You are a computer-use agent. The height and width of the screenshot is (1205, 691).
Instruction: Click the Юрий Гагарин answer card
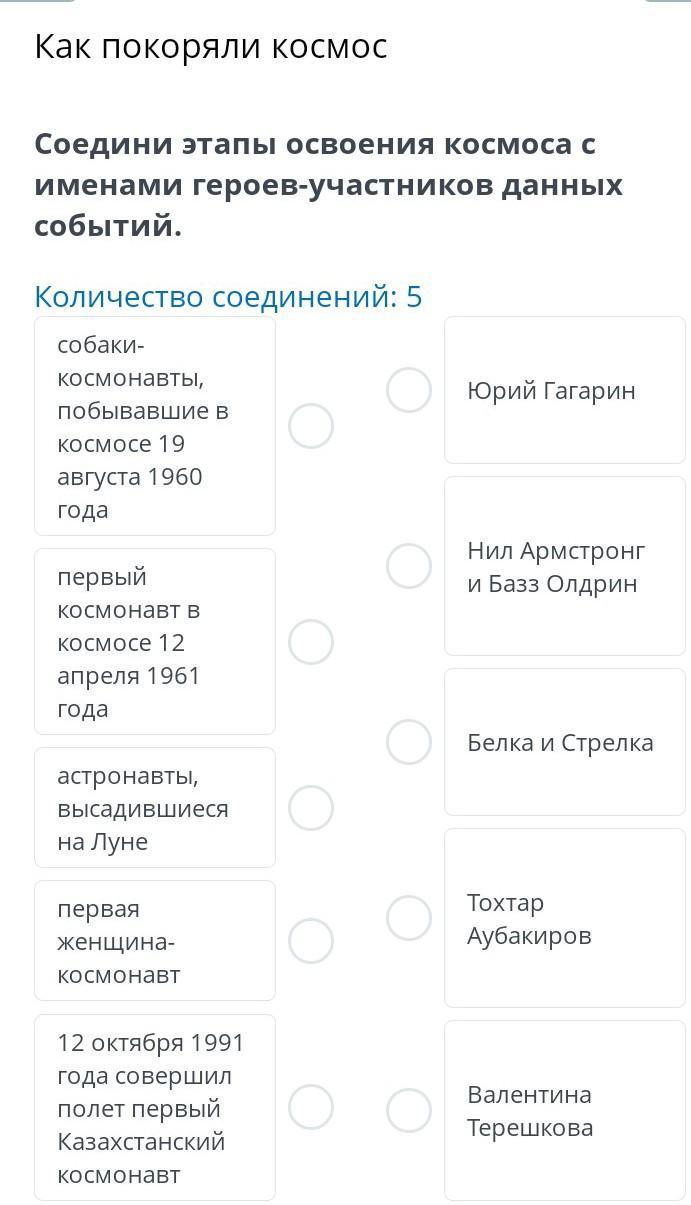pyautogui.click(x=565, y=390)
